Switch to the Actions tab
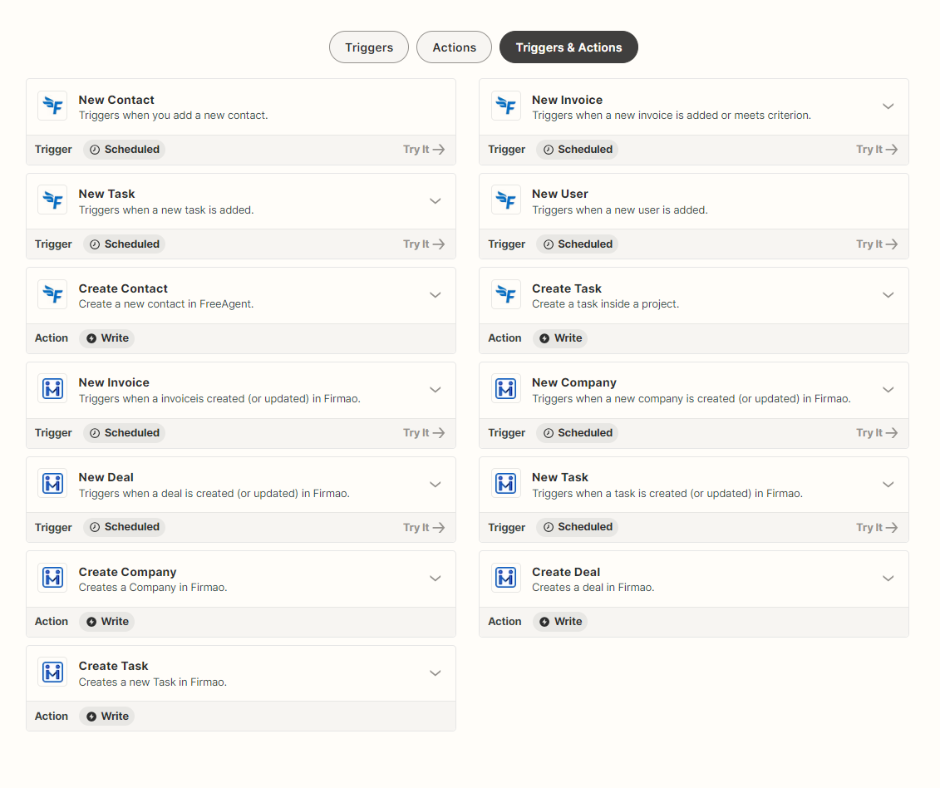Viewport: 940px width, 788px height. 454,47
